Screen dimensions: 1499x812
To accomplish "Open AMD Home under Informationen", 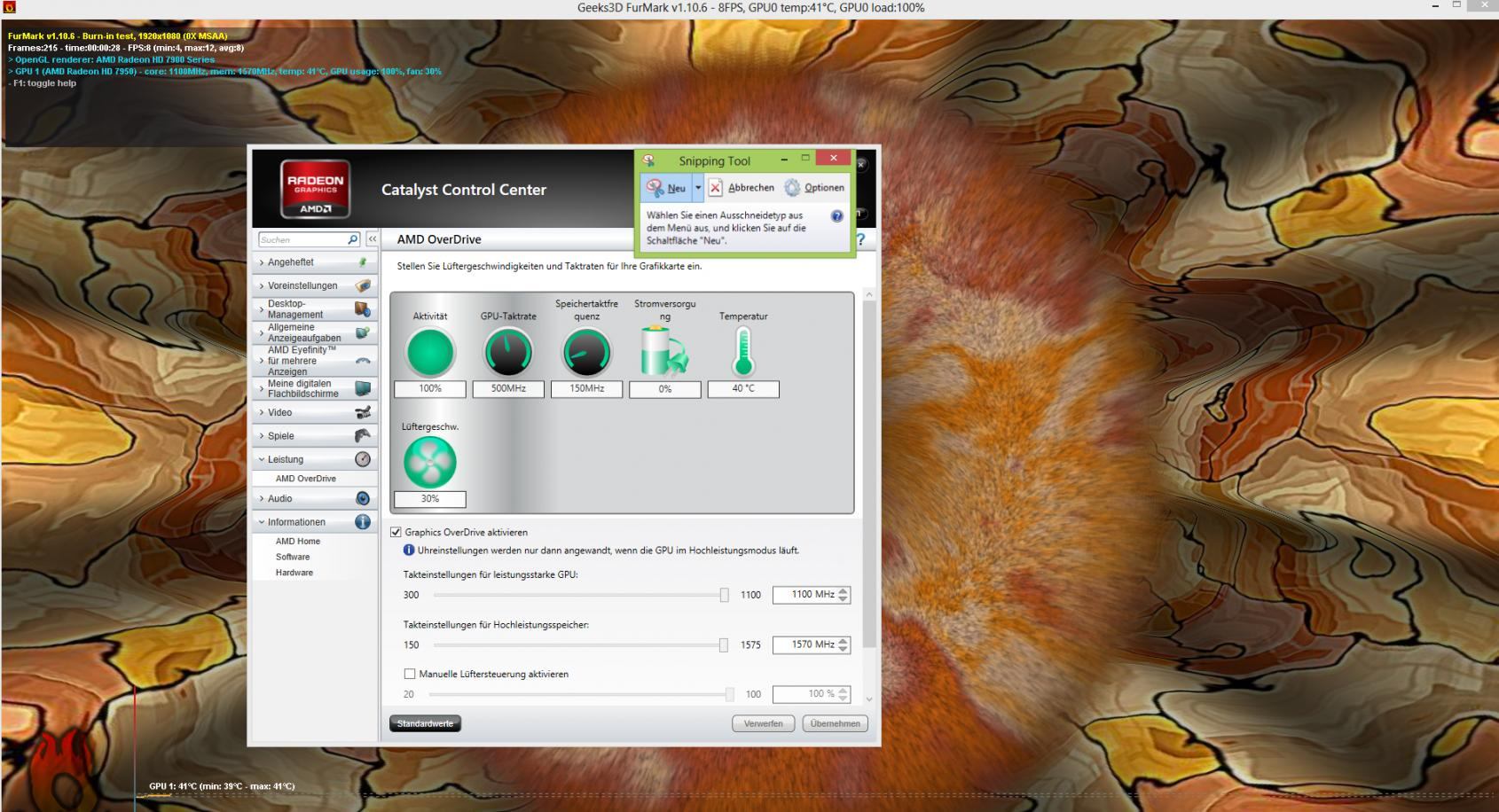I will (298, 541).
